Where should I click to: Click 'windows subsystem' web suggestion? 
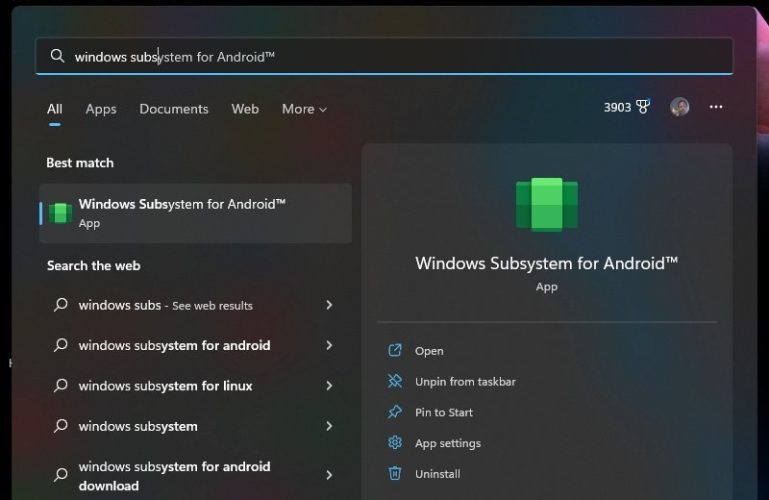138,426
